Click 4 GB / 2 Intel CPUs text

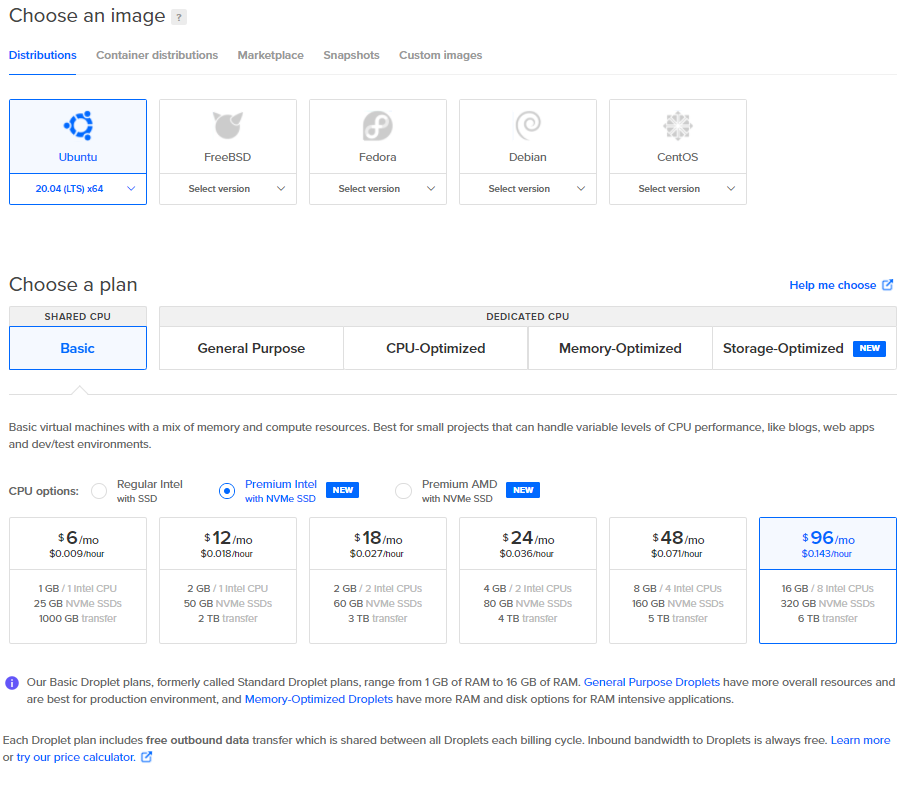tap(528, 589)
